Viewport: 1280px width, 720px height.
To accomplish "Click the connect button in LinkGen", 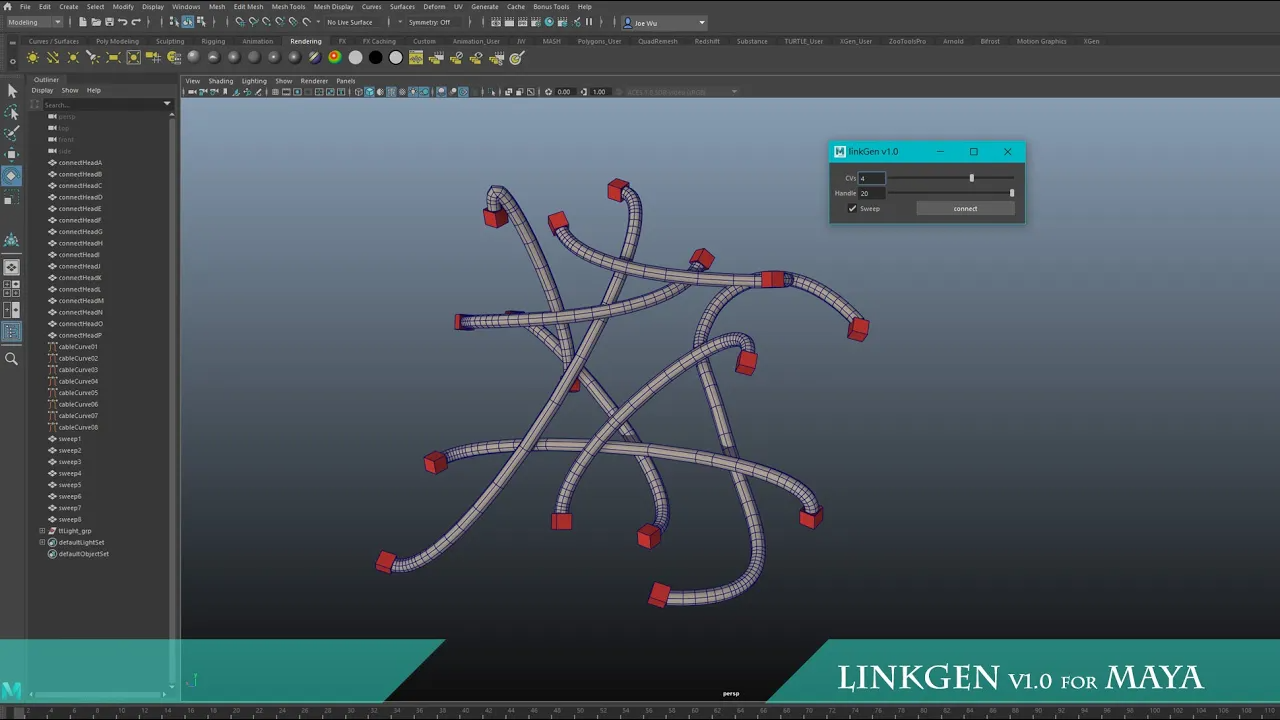I will [x=965, y=208].
